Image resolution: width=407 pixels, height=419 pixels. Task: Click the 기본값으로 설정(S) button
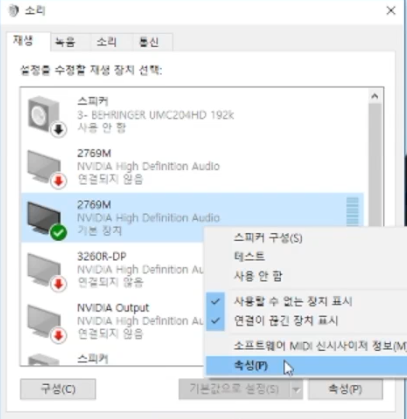coord(234,389)
